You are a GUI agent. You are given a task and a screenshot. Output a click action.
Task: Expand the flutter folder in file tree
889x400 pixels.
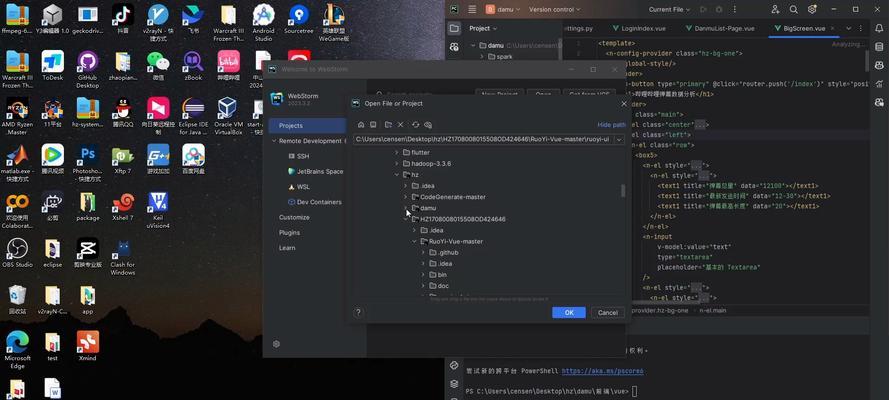point(396,152)
